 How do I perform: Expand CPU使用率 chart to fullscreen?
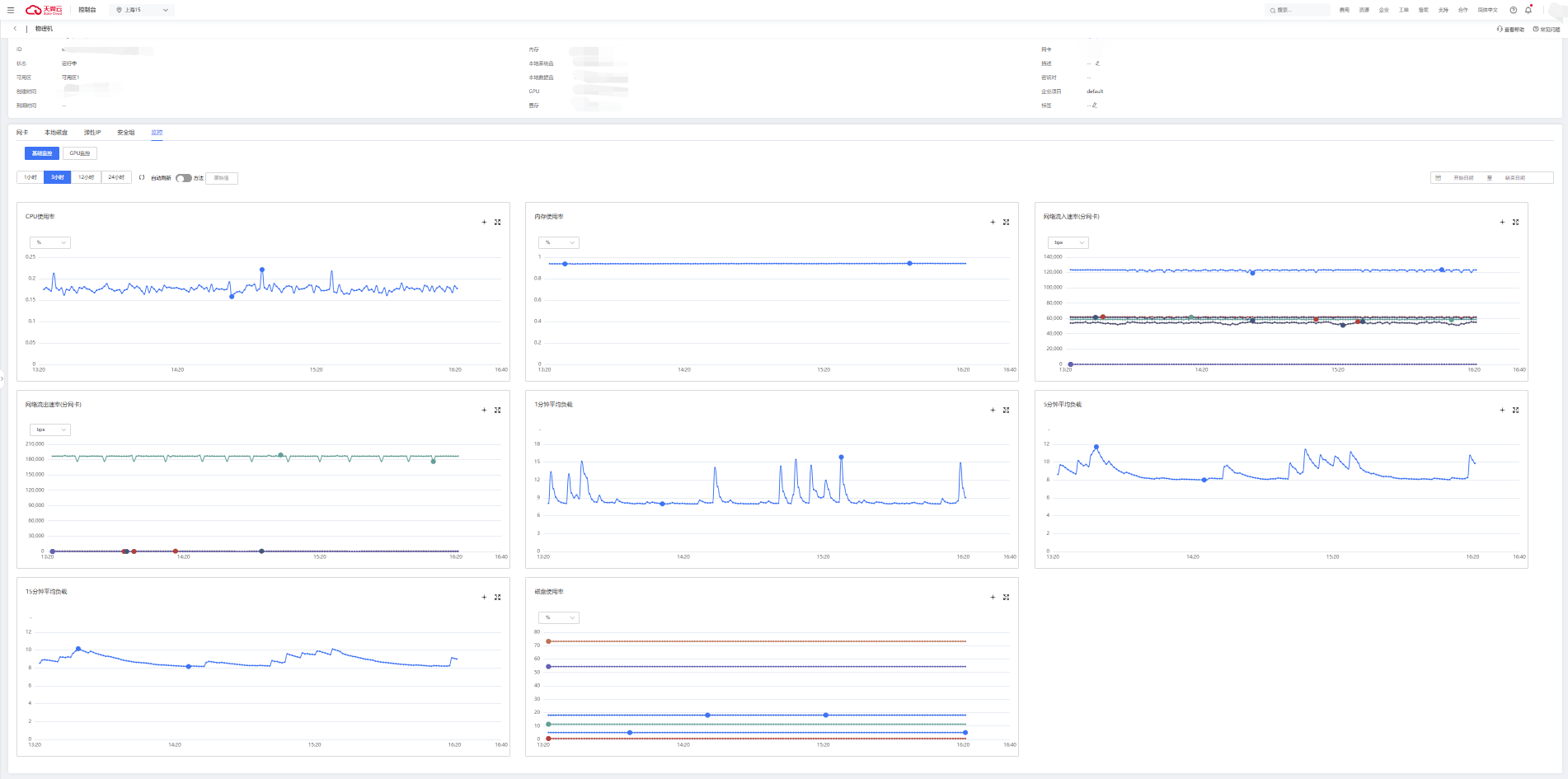(x=498, y=222)
